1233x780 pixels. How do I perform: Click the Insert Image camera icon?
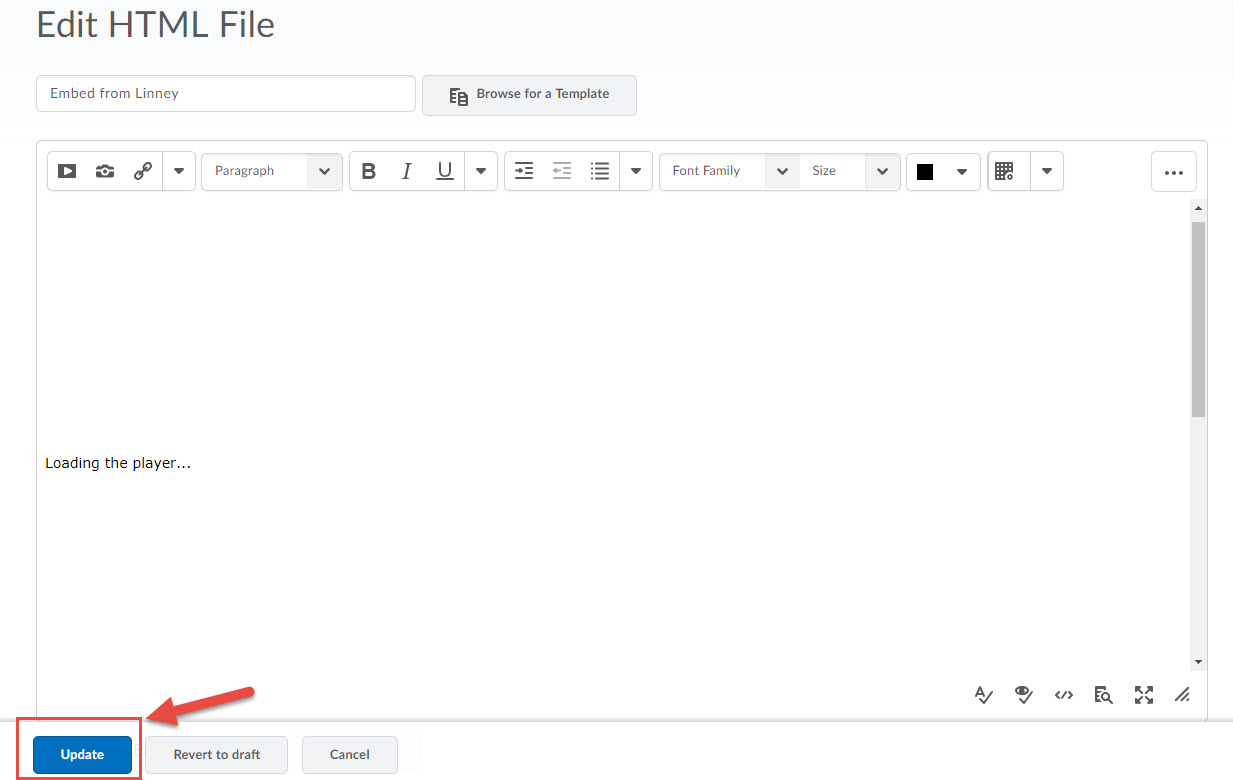[105, 171]
